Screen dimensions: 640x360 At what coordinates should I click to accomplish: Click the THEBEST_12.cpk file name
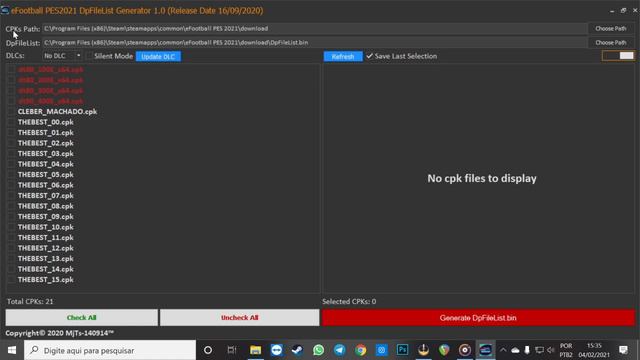point(46,248)
